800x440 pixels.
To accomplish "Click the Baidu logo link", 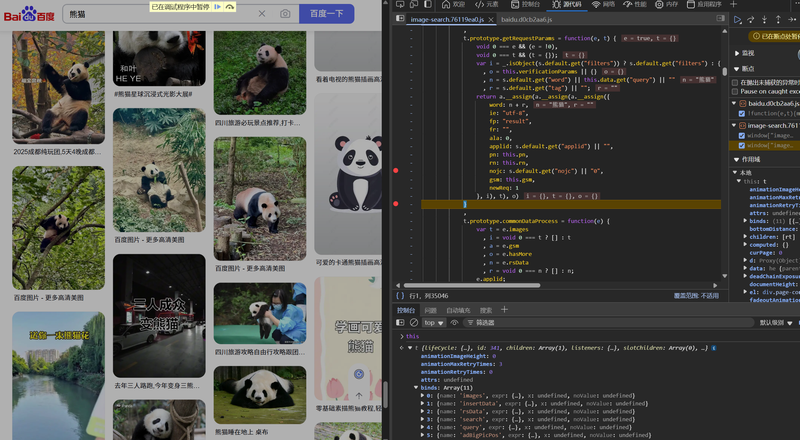I will [x=31, y=14].
